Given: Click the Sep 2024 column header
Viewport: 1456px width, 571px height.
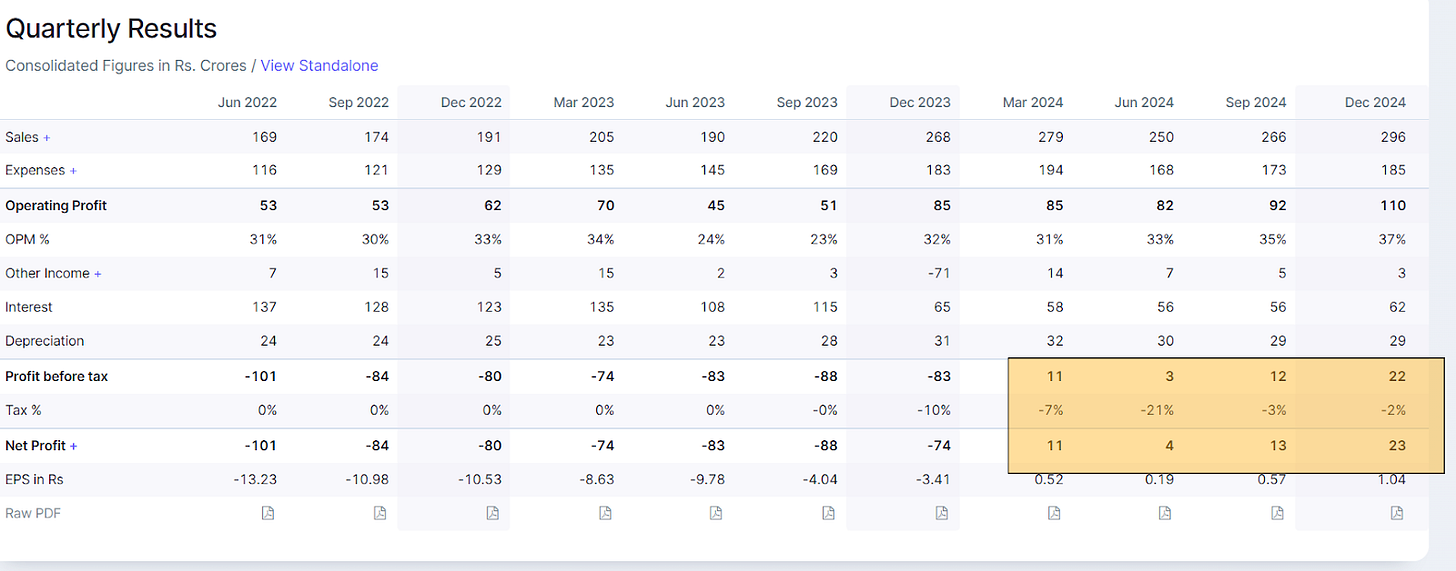Looking at the screenshot, I should [x=1256, y=102].
